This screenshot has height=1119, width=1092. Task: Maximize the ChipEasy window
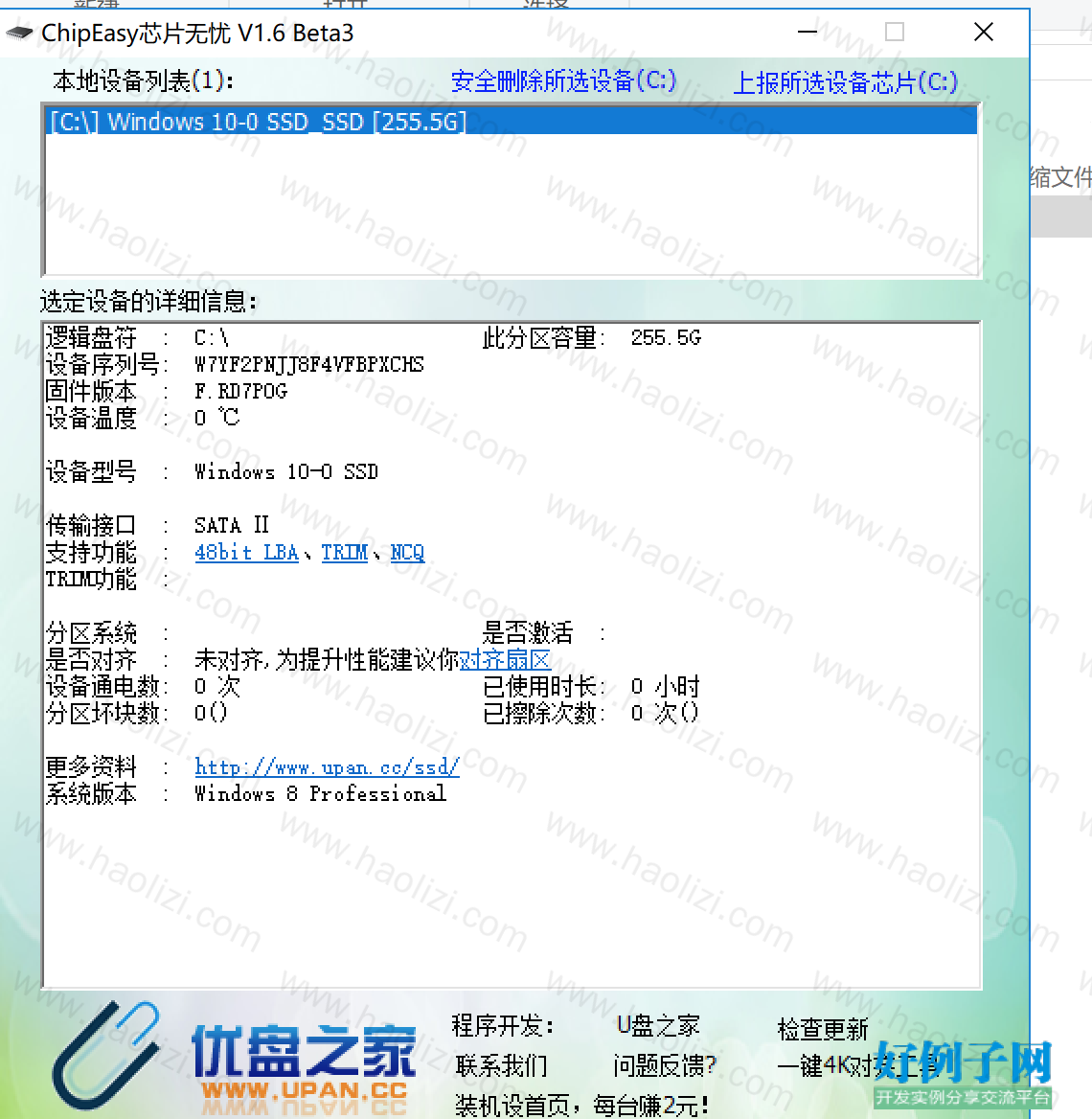[x=895, y=33]
